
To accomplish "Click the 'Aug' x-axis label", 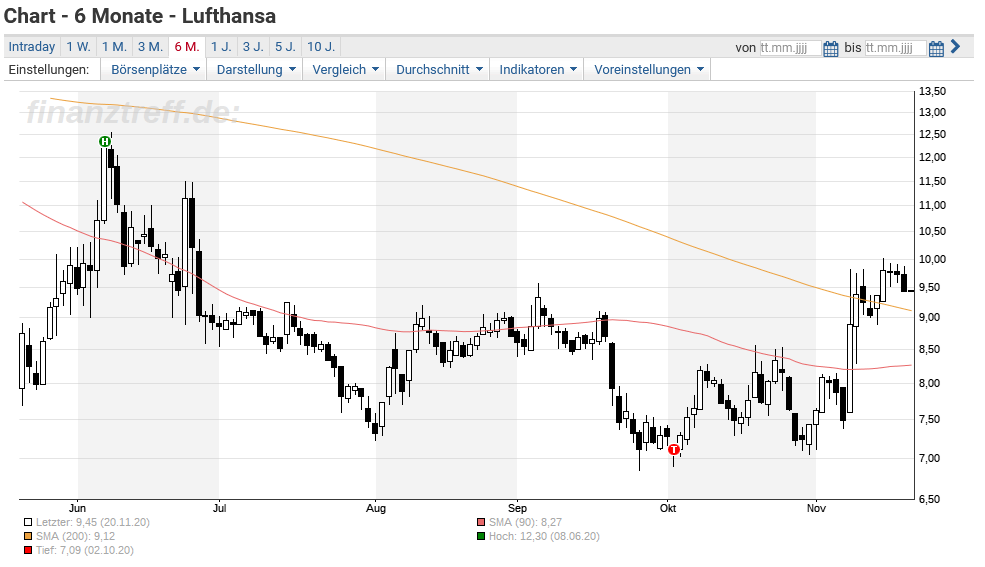I will point(376,508).
